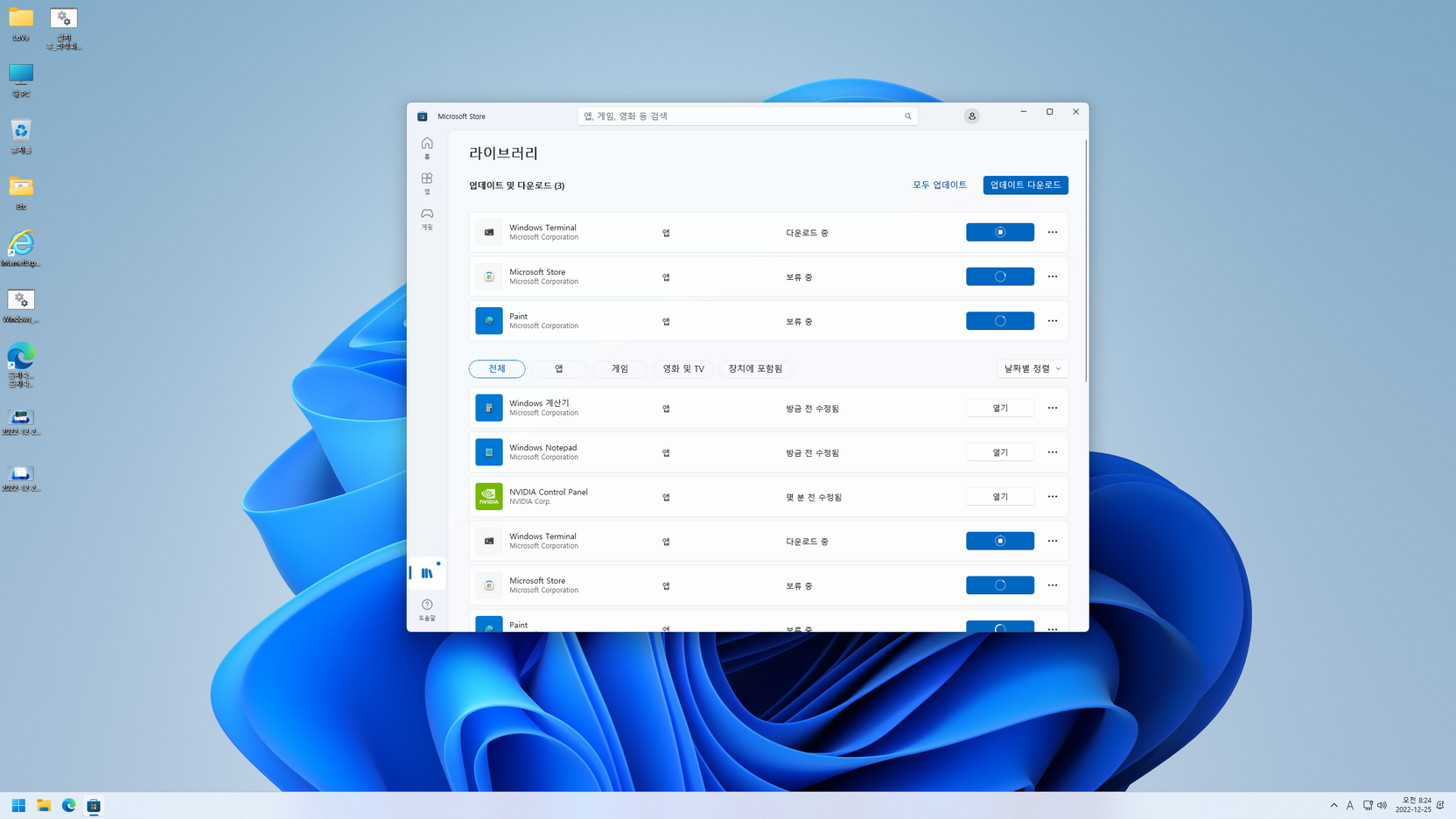Open Microsoft Edge from the taskbar
Image resolution: width=1456 pixels, height=819 pixels.
(68, 805)
